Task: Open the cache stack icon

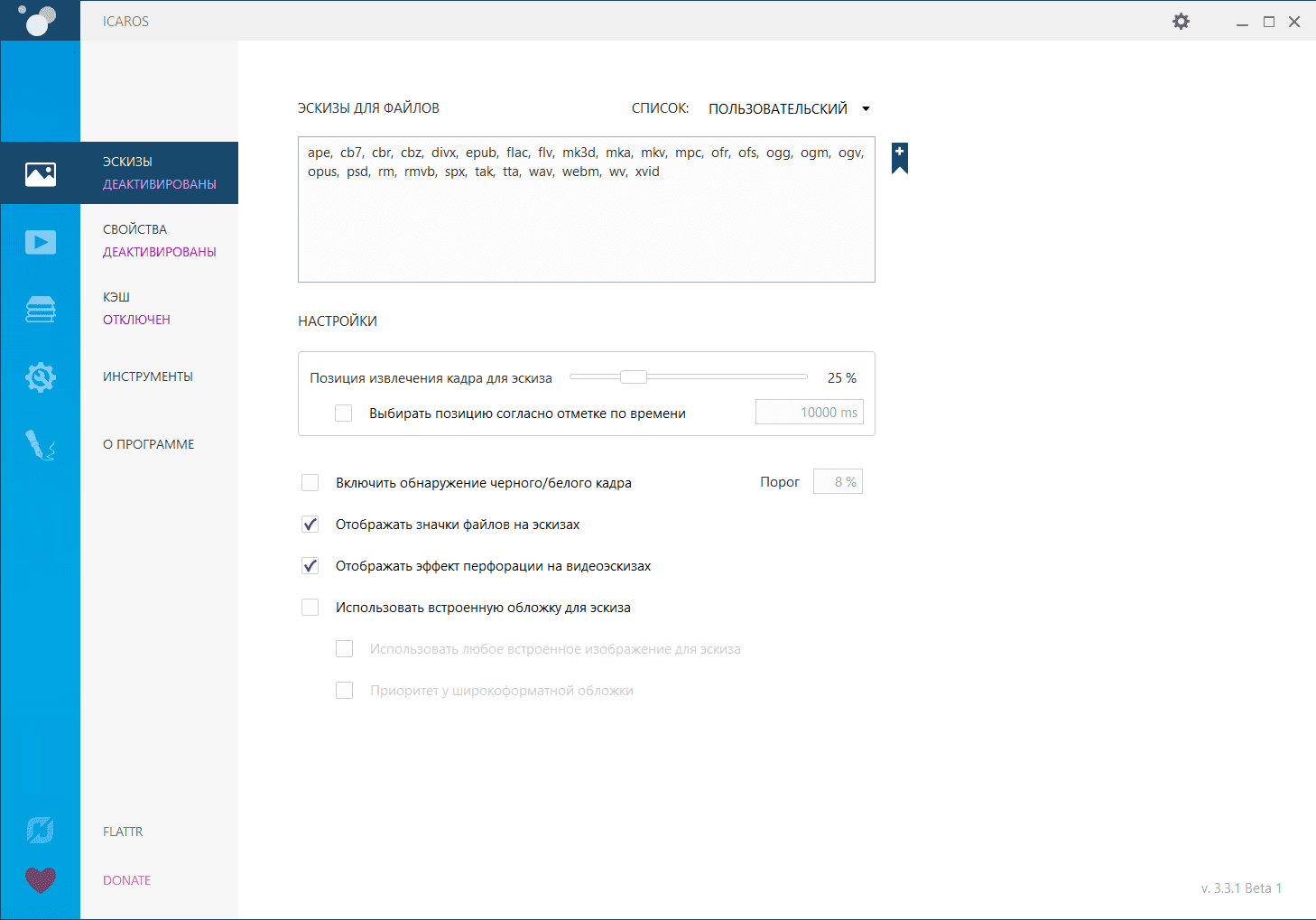Action: (x=41, y=310)
